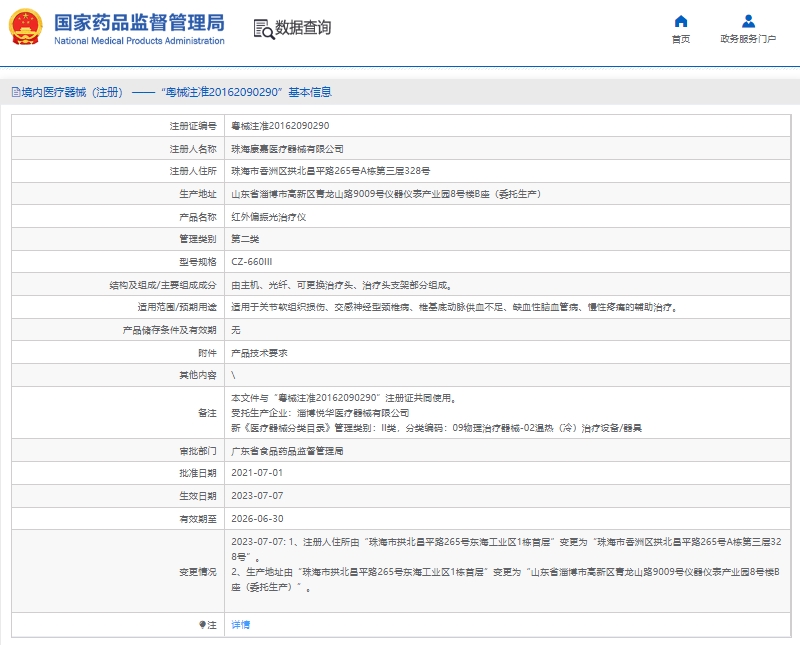Viewport: 800px width, 645px height.
Task: Click the model spec value CZ-660III
Action: coord(252,262)
